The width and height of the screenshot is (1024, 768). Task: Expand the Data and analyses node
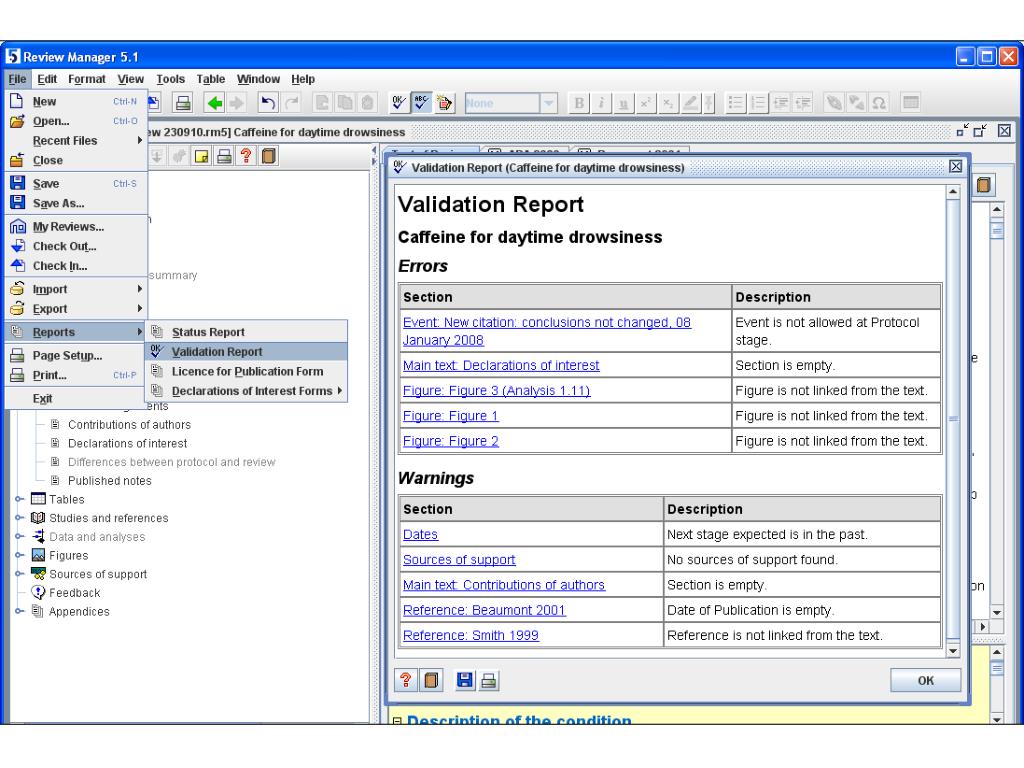[19, 537]
